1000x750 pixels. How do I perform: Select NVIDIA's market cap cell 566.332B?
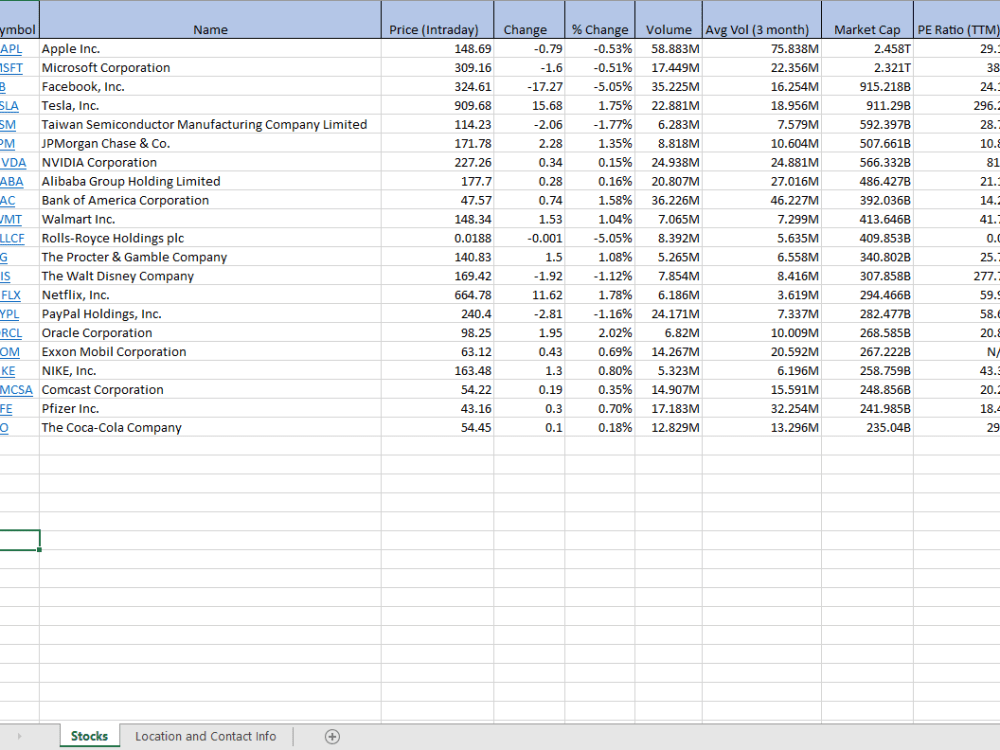click(867, 162)
